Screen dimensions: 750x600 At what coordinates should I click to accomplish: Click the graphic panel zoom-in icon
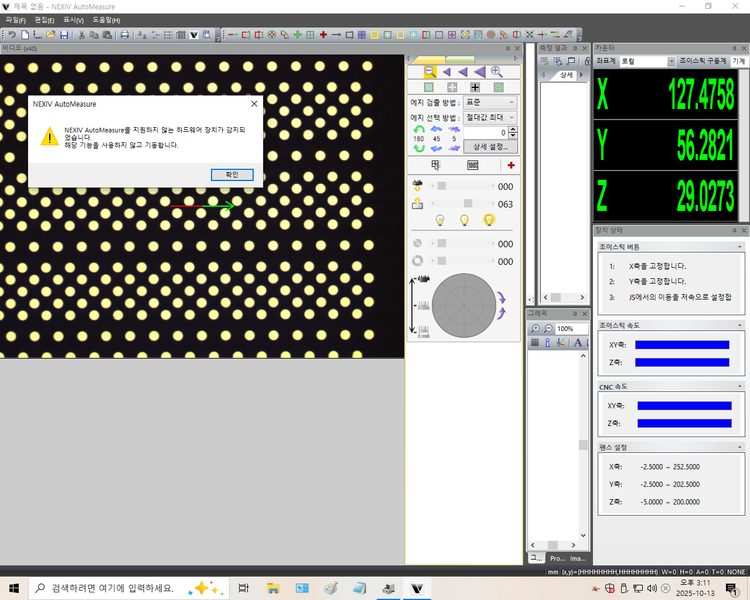pyautogui.click(x=535, y=328)
